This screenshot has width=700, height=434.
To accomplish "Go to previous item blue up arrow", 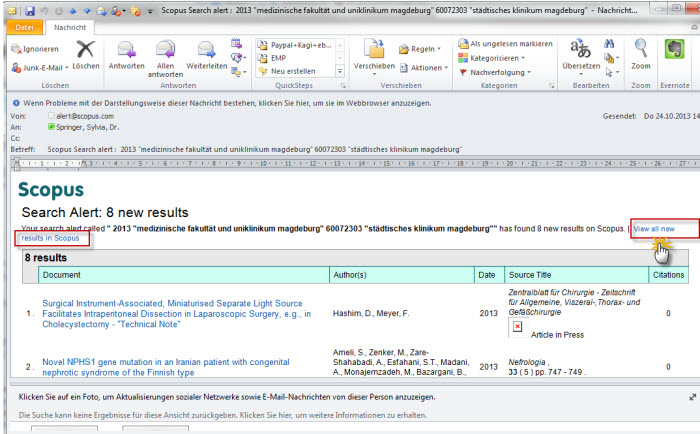I will (x=72, y=11).
